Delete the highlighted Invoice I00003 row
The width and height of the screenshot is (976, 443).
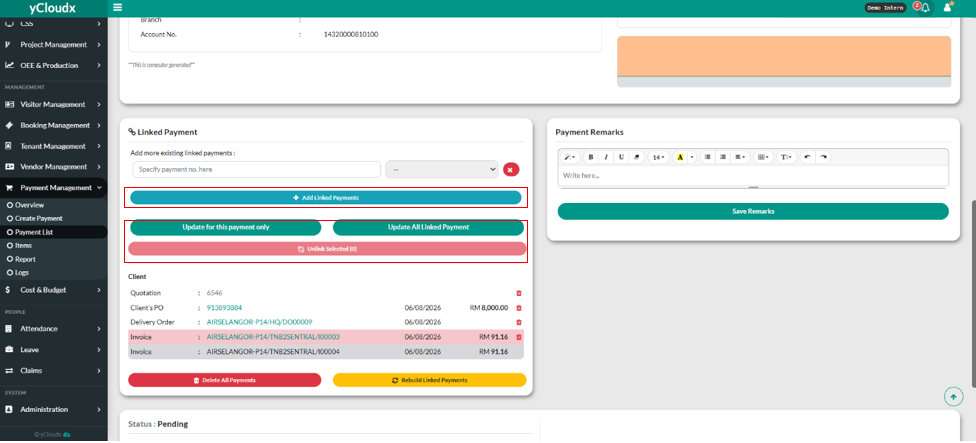point(518,337)
